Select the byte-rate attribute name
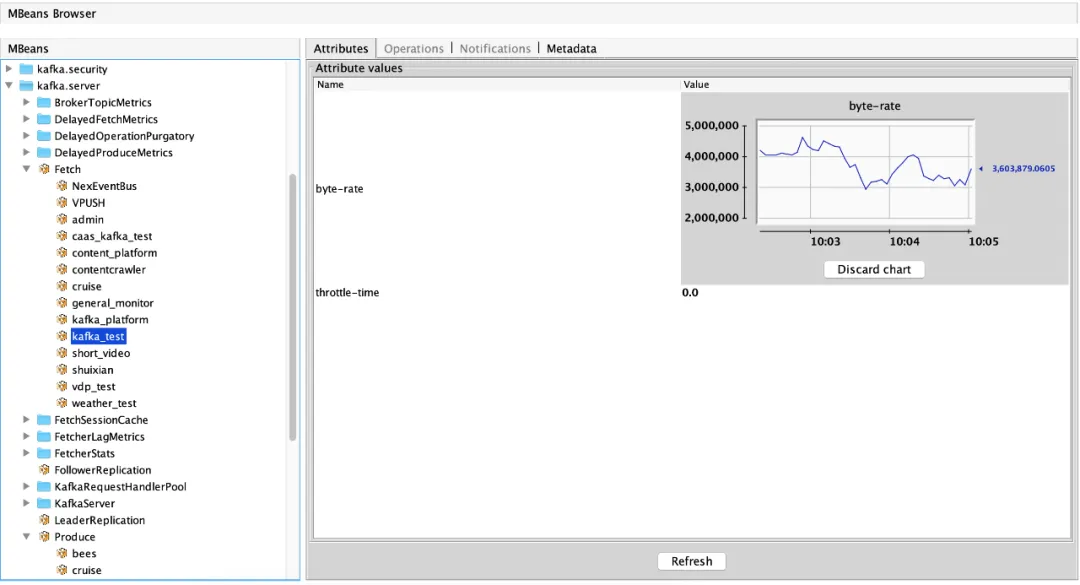The height and width of the screenshot is (585, 1080). click(340, 189)
